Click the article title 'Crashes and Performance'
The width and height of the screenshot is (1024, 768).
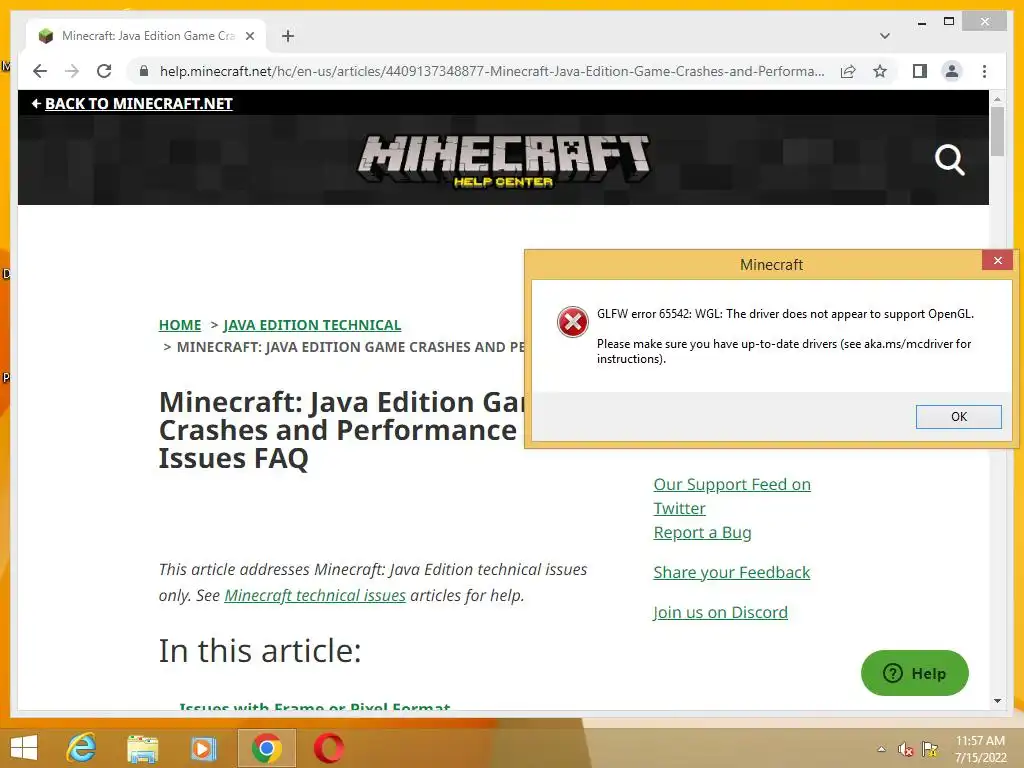[x=338, y=430]
